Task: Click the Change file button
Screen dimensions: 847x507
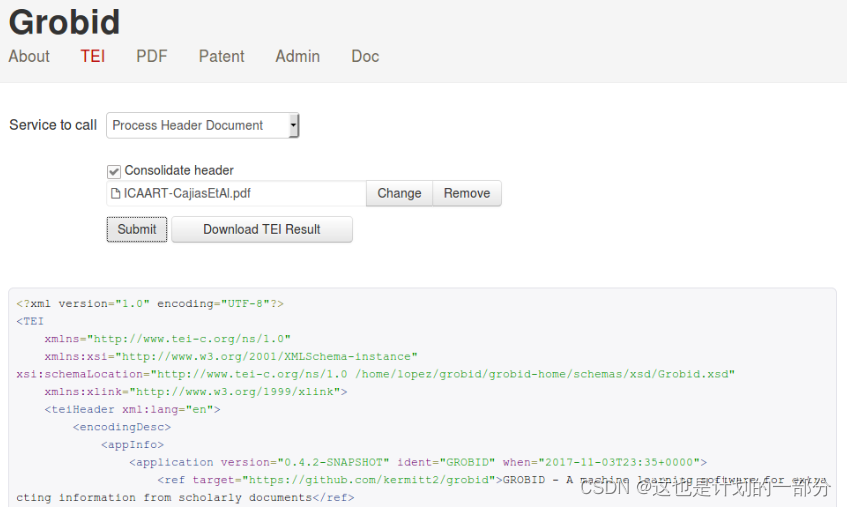Action: [x=399, y=193]
